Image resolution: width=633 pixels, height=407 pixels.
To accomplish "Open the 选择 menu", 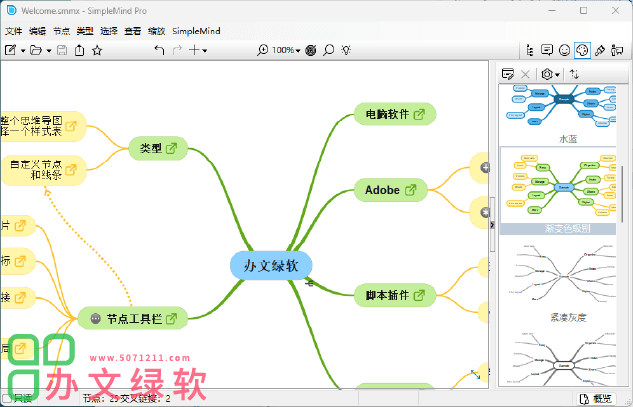I will [x=109, y=31].
